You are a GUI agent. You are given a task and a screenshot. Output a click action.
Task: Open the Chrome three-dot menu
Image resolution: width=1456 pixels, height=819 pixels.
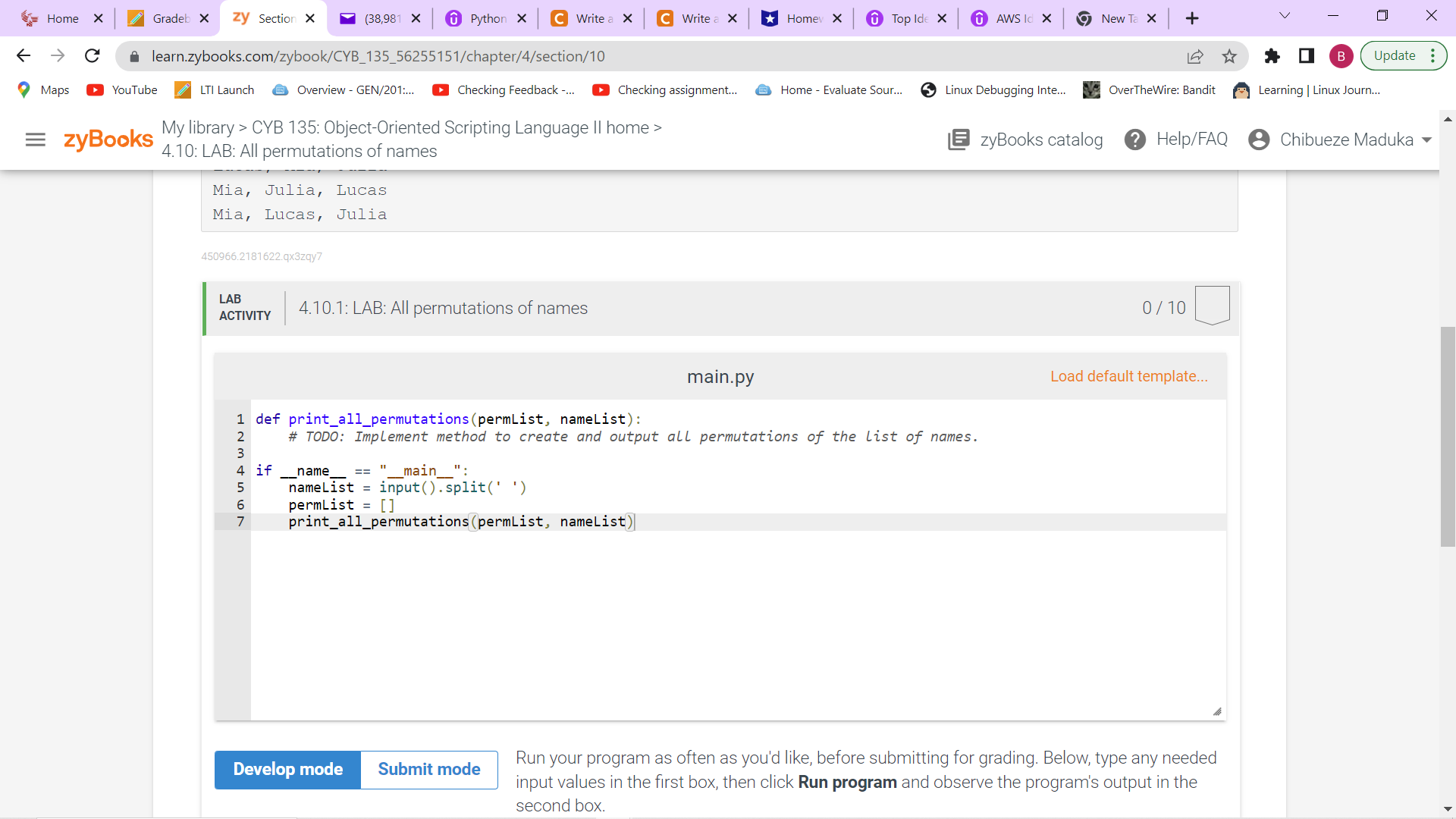pyautogui.click(x=1432, y=55)
